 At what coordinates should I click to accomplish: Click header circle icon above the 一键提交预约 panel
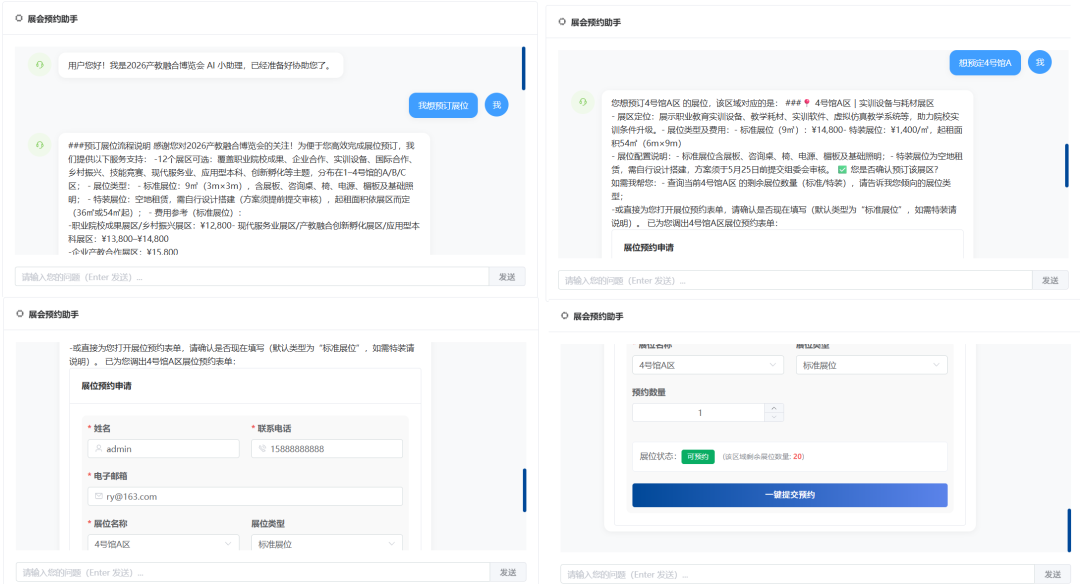click(x=565, y=316)
